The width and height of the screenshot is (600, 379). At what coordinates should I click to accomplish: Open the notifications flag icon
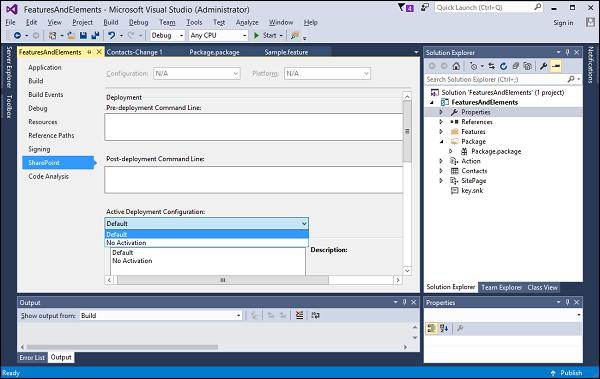[x=405, y=7]
